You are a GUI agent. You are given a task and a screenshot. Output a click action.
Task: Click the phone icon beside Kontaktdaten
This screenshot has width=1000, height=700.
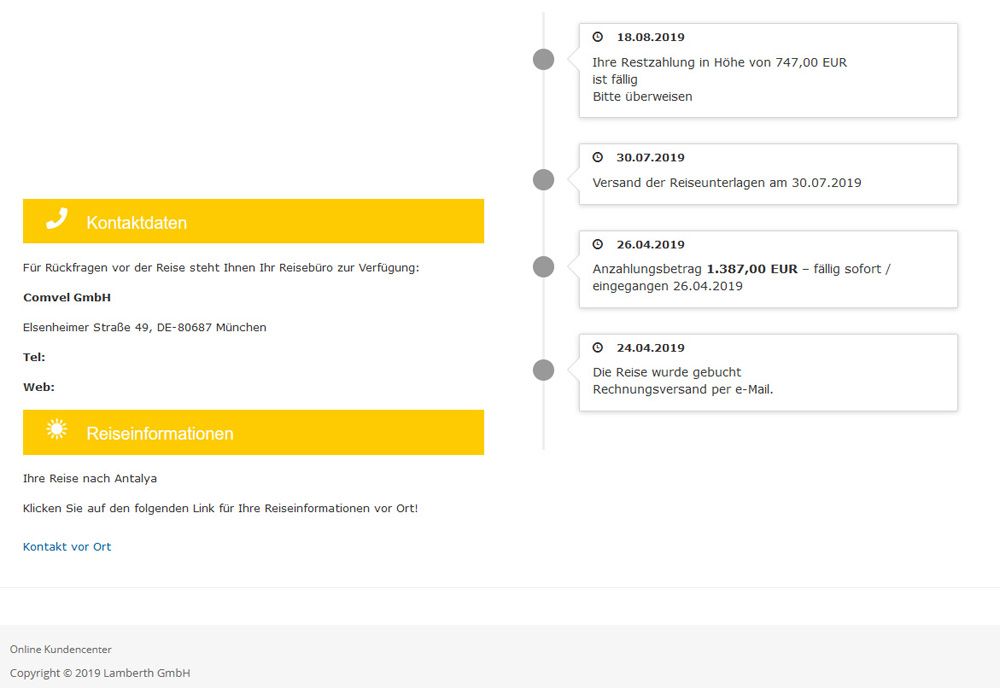point(57,220)
